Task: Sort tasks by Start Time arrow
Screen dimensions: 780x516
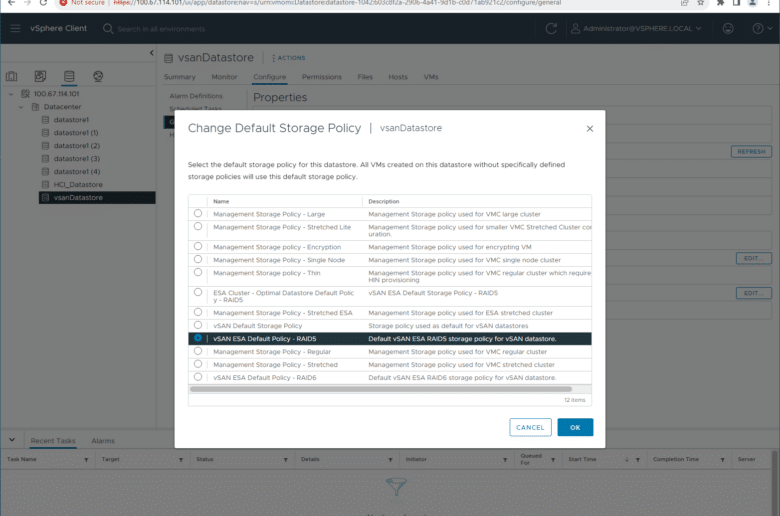Action: 626,459
